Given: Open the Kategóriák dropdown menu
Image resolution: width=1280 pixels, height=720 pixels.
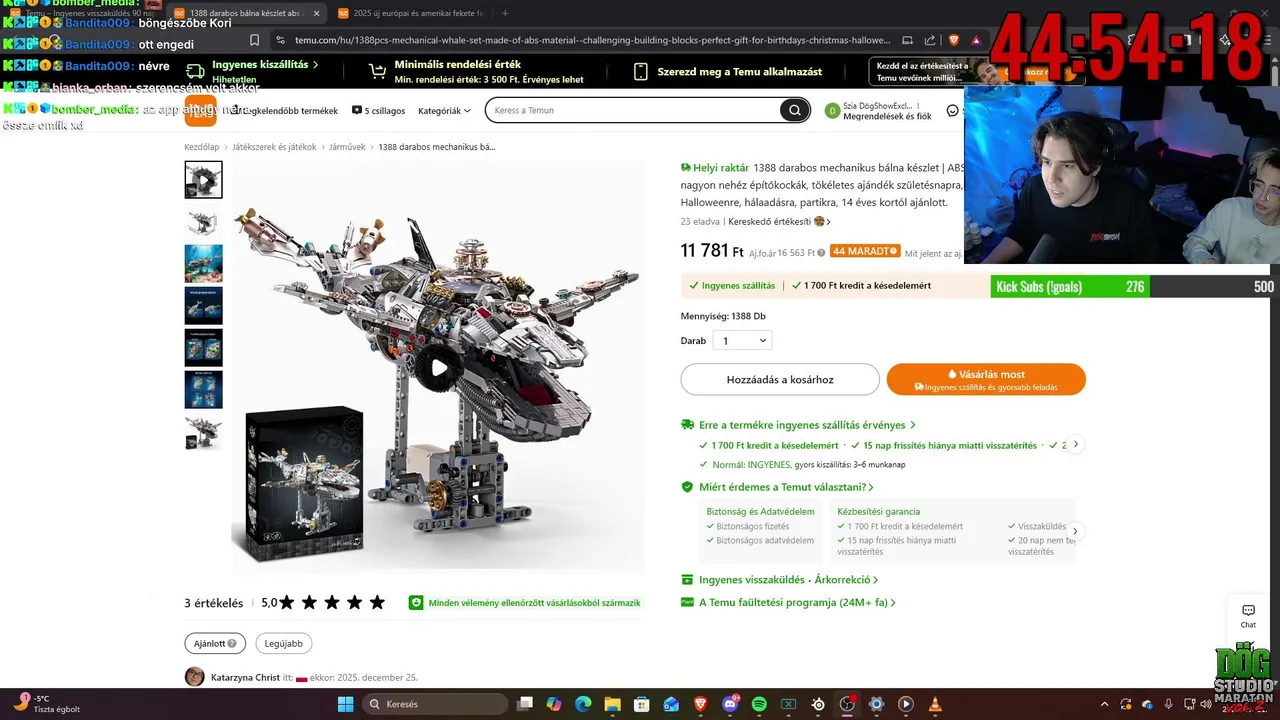Looking at the screenshot, I should [x=444, y=111].
